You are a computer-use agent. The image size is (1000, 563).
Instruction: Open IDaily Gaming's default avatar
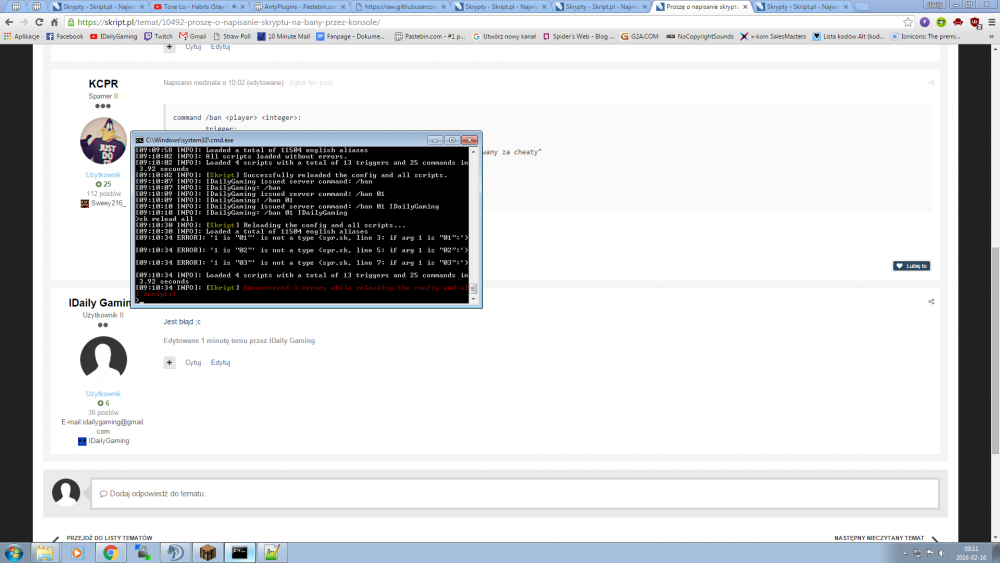click(x=103, y=360)
